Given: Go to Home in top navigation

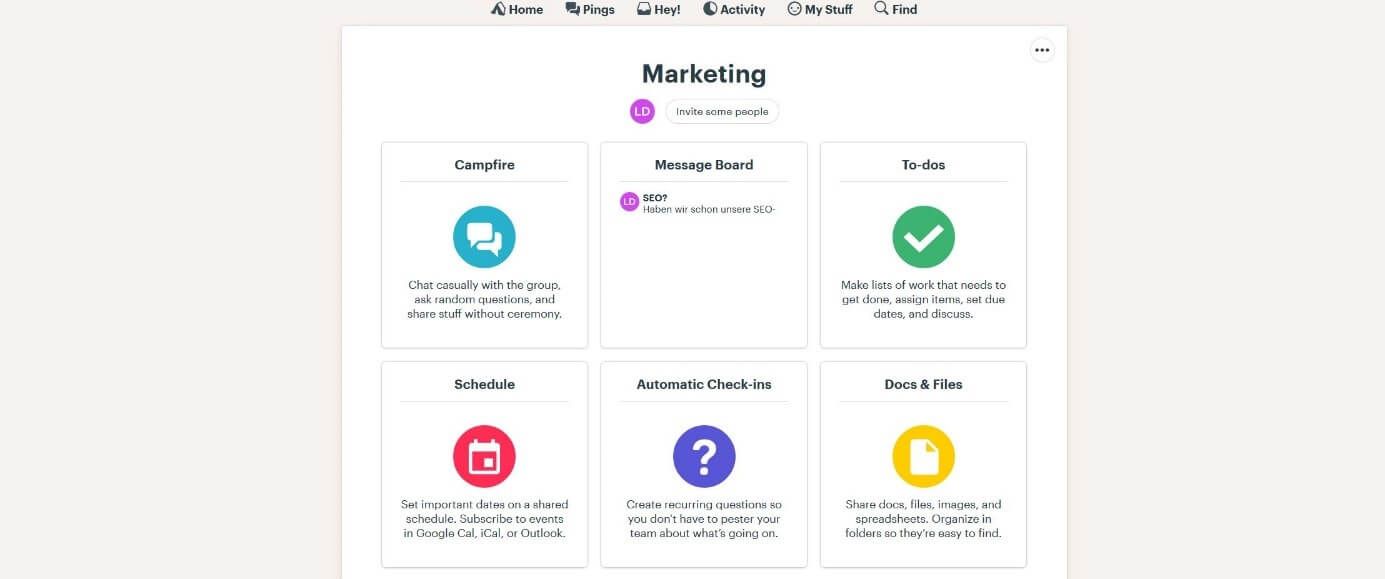Looking at the screenshot, I should (517, 9).
